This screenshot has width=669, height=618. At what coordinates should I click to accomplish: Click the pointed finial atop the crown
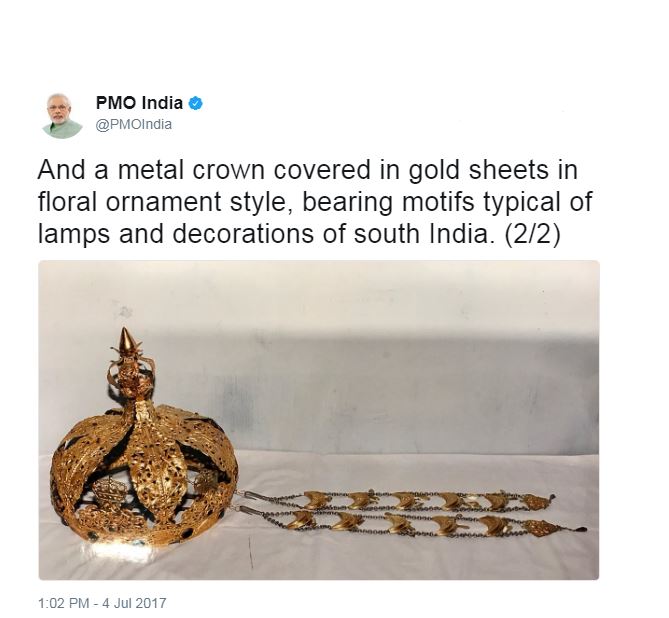125,341
